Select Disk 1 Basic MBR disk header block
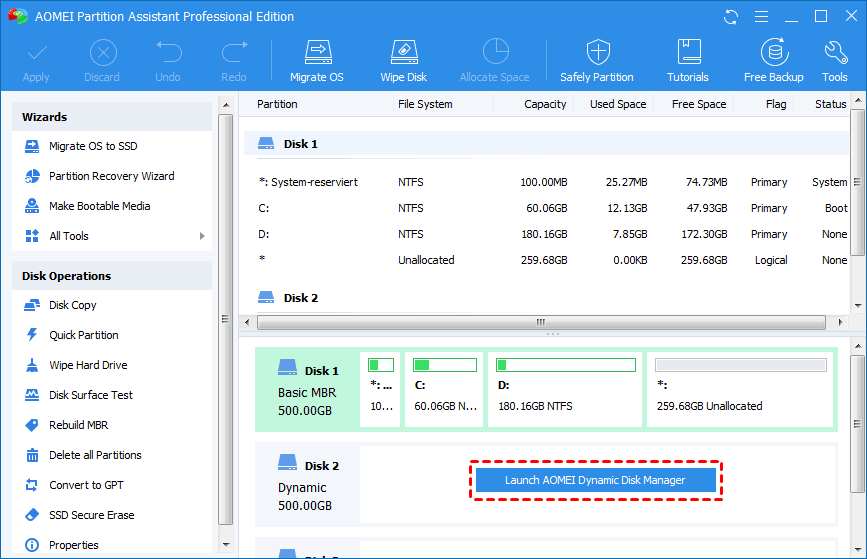867x559 pixels. click(307, 390)
